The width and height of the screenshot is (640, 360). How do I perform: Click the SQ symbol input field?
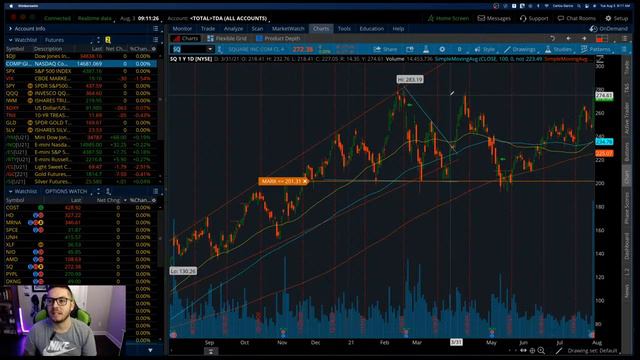[189, 49]
